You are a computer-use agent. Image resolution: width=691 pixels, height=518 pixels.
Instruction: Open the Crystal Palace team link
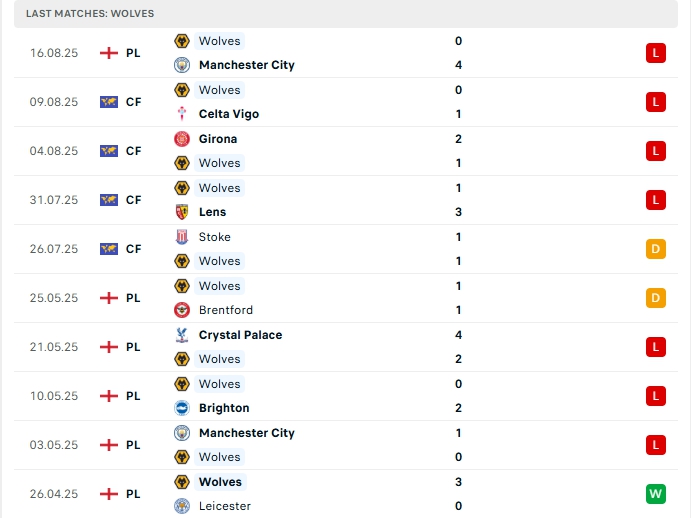coord(240,335)
